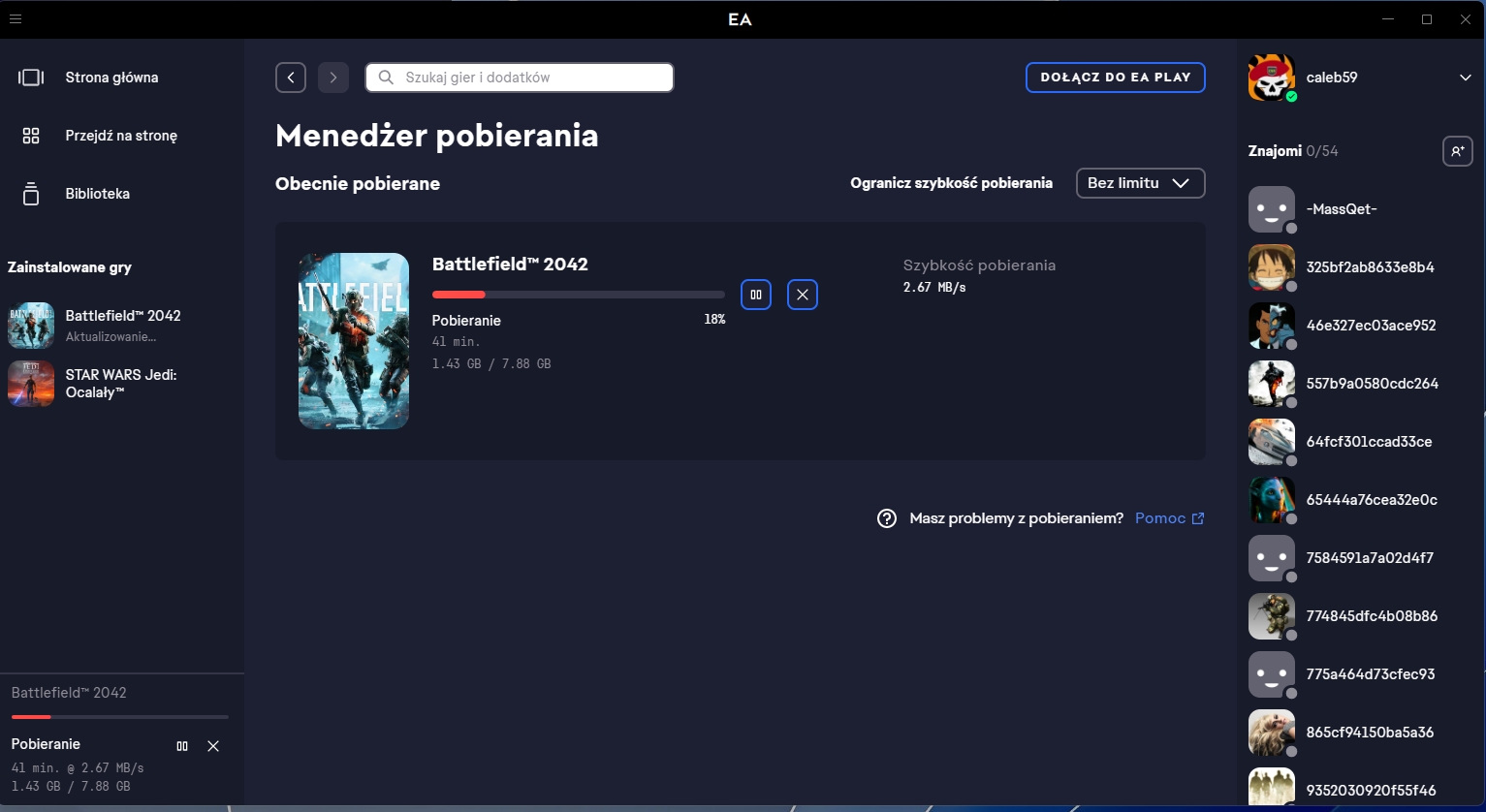Open the hamburger menu in title bar

pyautogui.click(x=15, y=18)
